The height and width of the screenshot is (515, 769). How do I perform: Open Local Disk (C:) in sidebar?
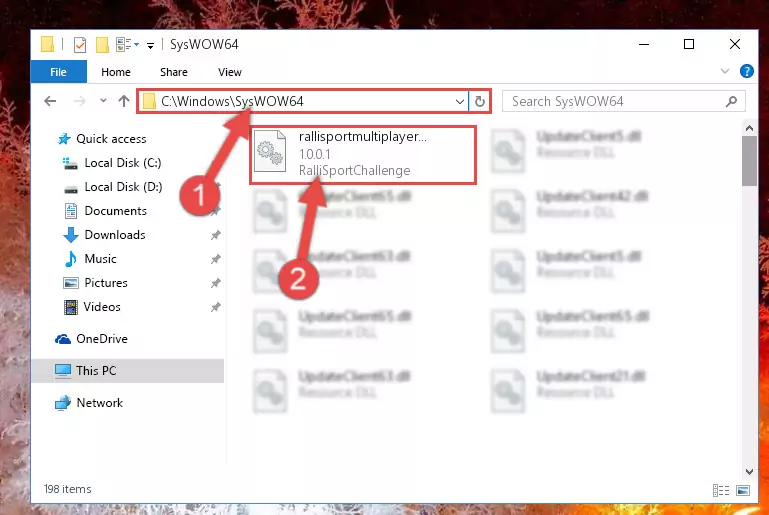coord(112,163)
